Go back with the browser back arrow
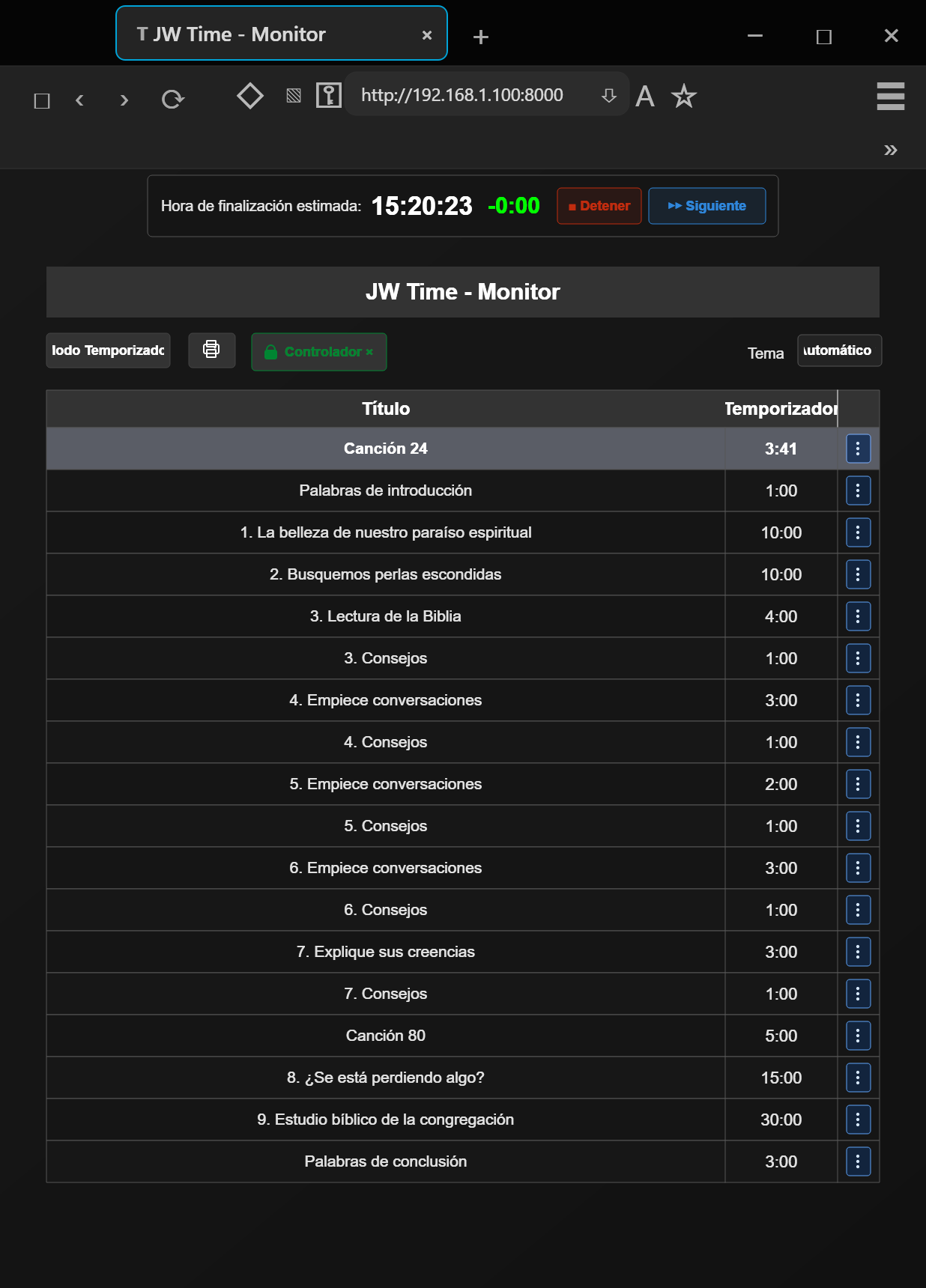926x1288 pixels. point(79,100)
